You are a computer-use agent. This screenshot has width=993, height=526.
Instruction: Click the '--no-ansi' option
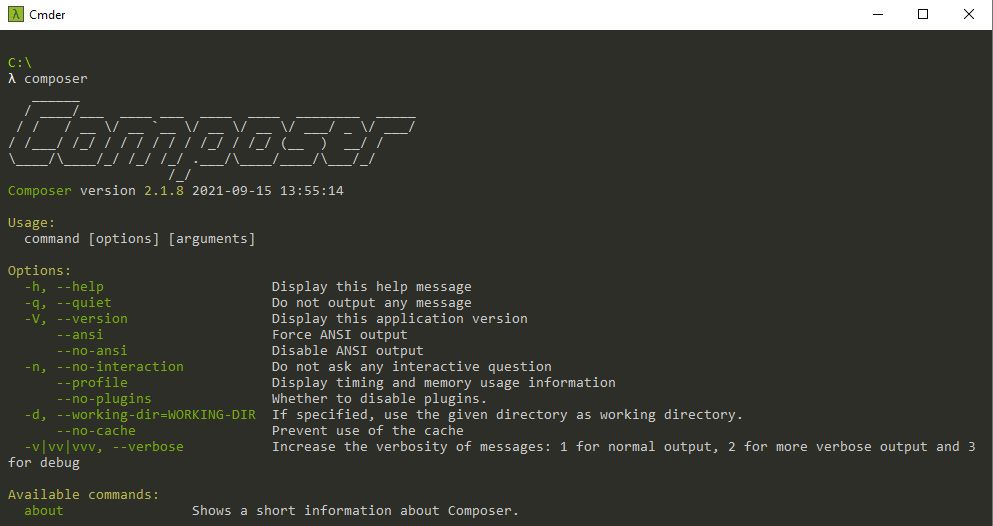(x=92, y=351)
